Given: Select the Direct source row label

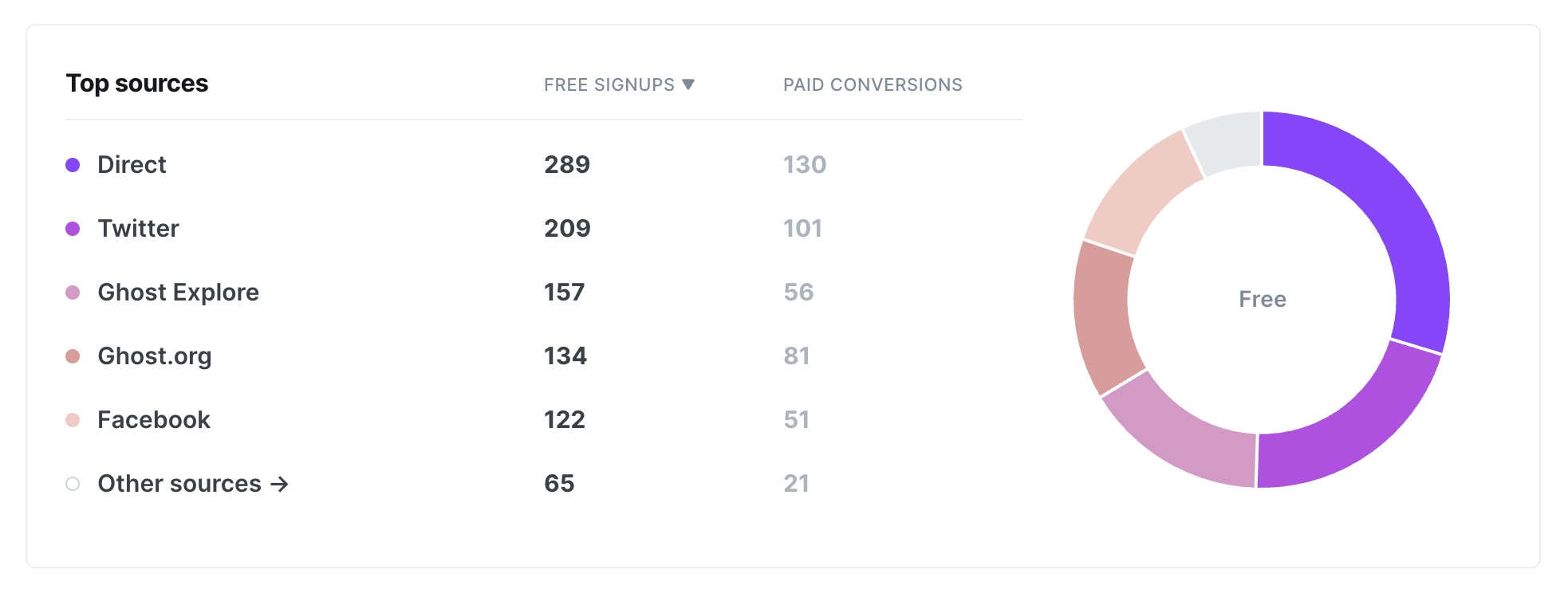Looking at the screenshot, I should point(132,164).
